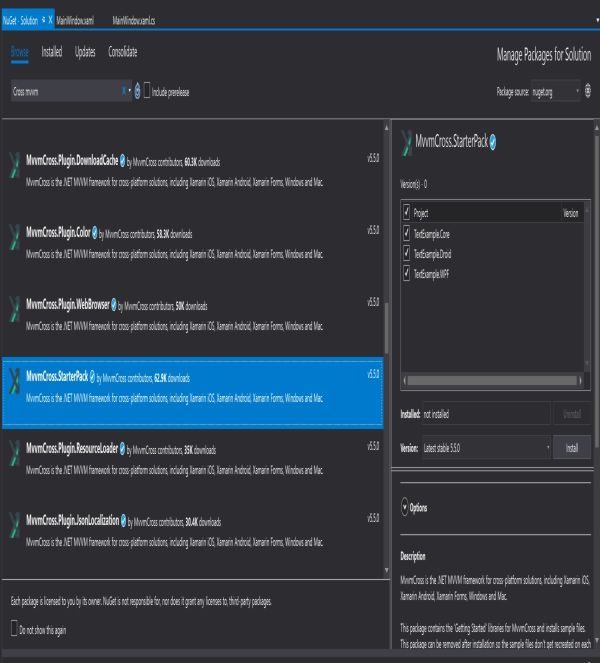
Task: Click the search input field 'Cross mvvm'
Action: coord(66,91)
